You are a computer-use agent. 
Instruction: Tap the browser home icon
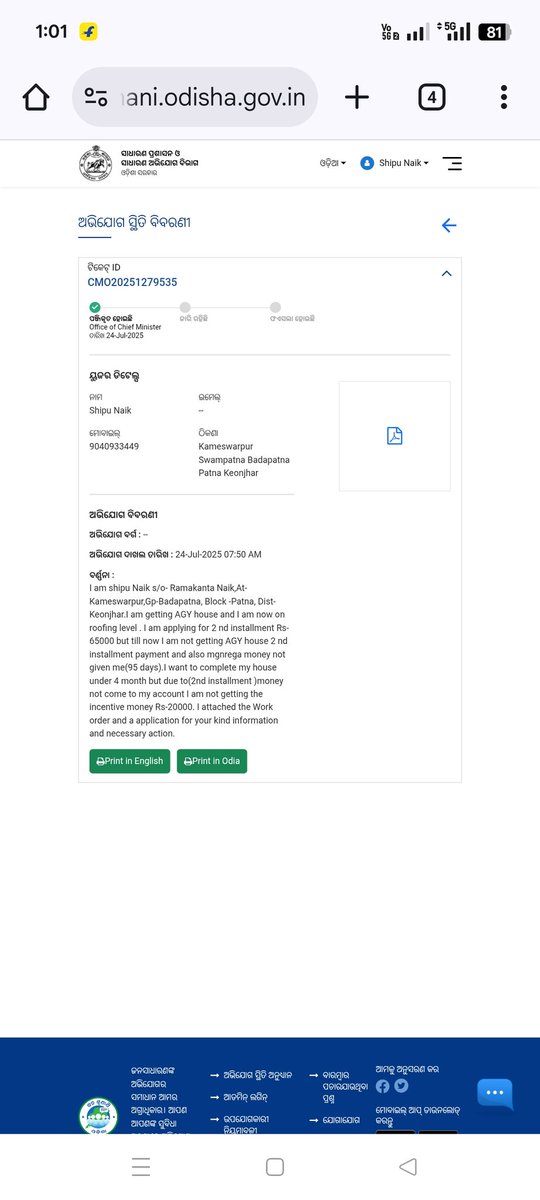[x=36, y=97]
